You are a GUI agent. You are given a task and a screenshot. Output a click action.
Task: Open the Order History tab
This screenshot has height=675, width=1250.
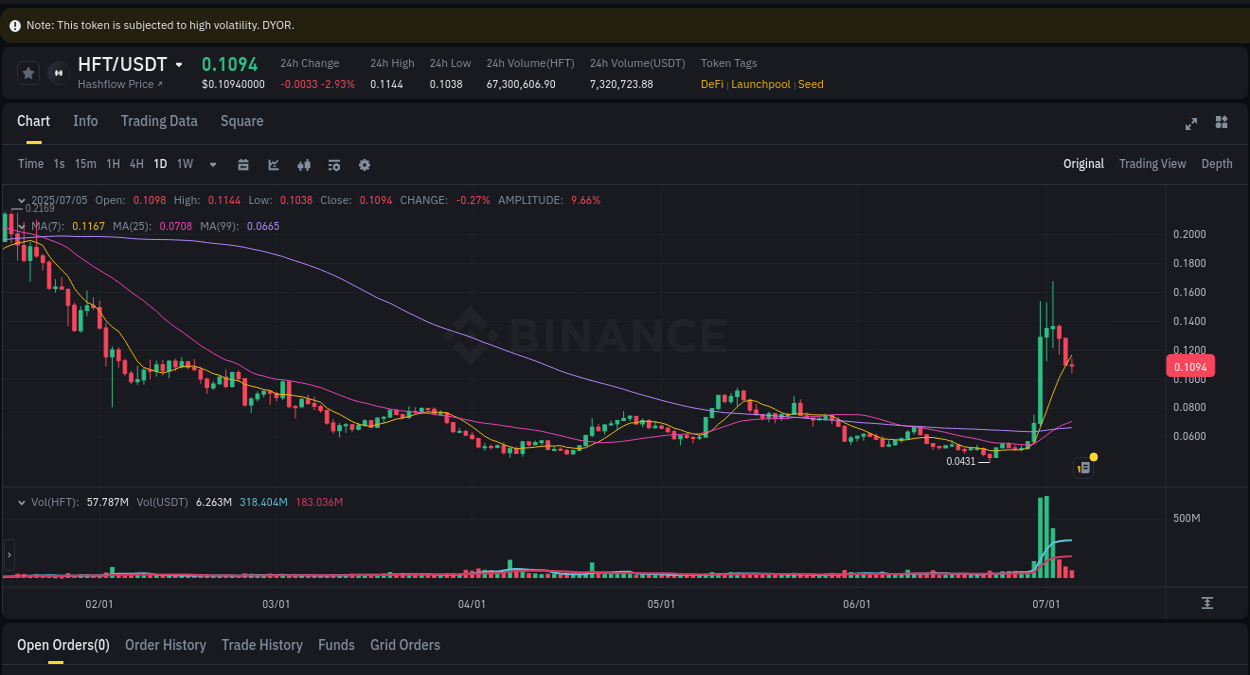[x=165, y=645]
